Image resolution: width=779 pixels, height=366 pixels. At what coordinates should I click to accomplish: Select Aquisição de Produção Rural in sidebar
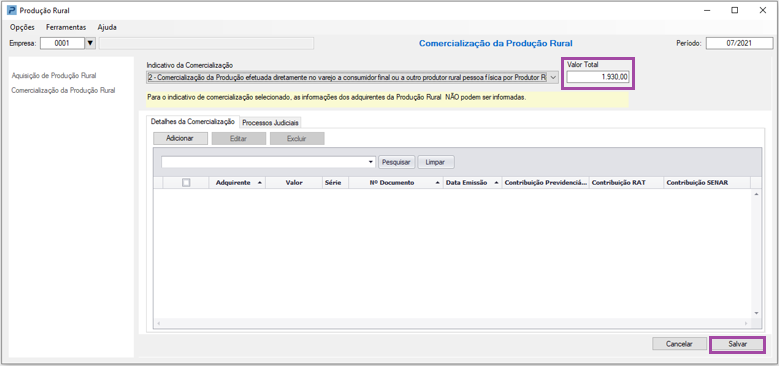pyautogui.click(x=53, y=75)
